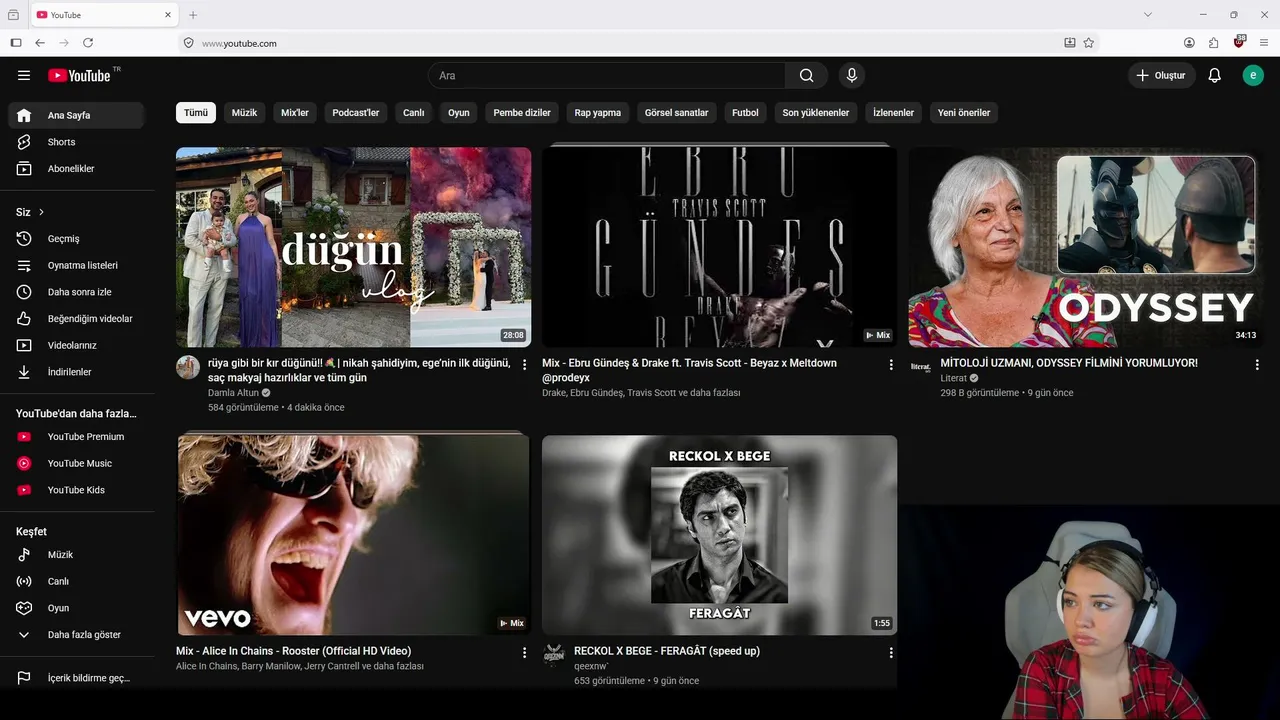The height and width of the screenshot is (720, 1280).
Task: Open YouTube Premium from the sidebar
Action: pos(78,437)
